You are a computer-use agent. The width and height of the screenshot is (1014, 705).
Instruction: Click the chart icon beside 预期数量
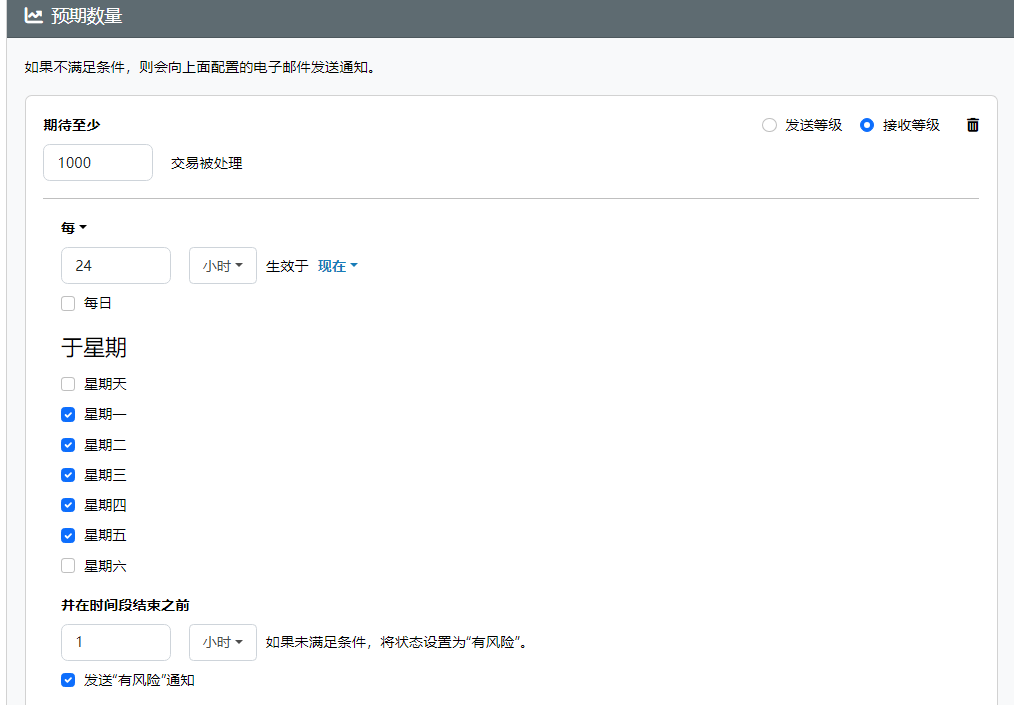(x=34, y=16)
